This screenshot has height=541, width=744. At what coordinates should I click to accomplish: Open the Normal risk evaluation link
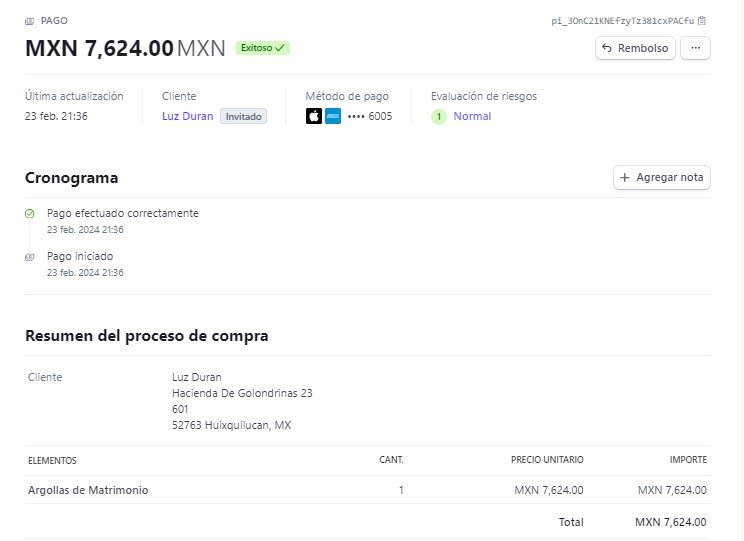pyautogui.click(x=472, y=116)
